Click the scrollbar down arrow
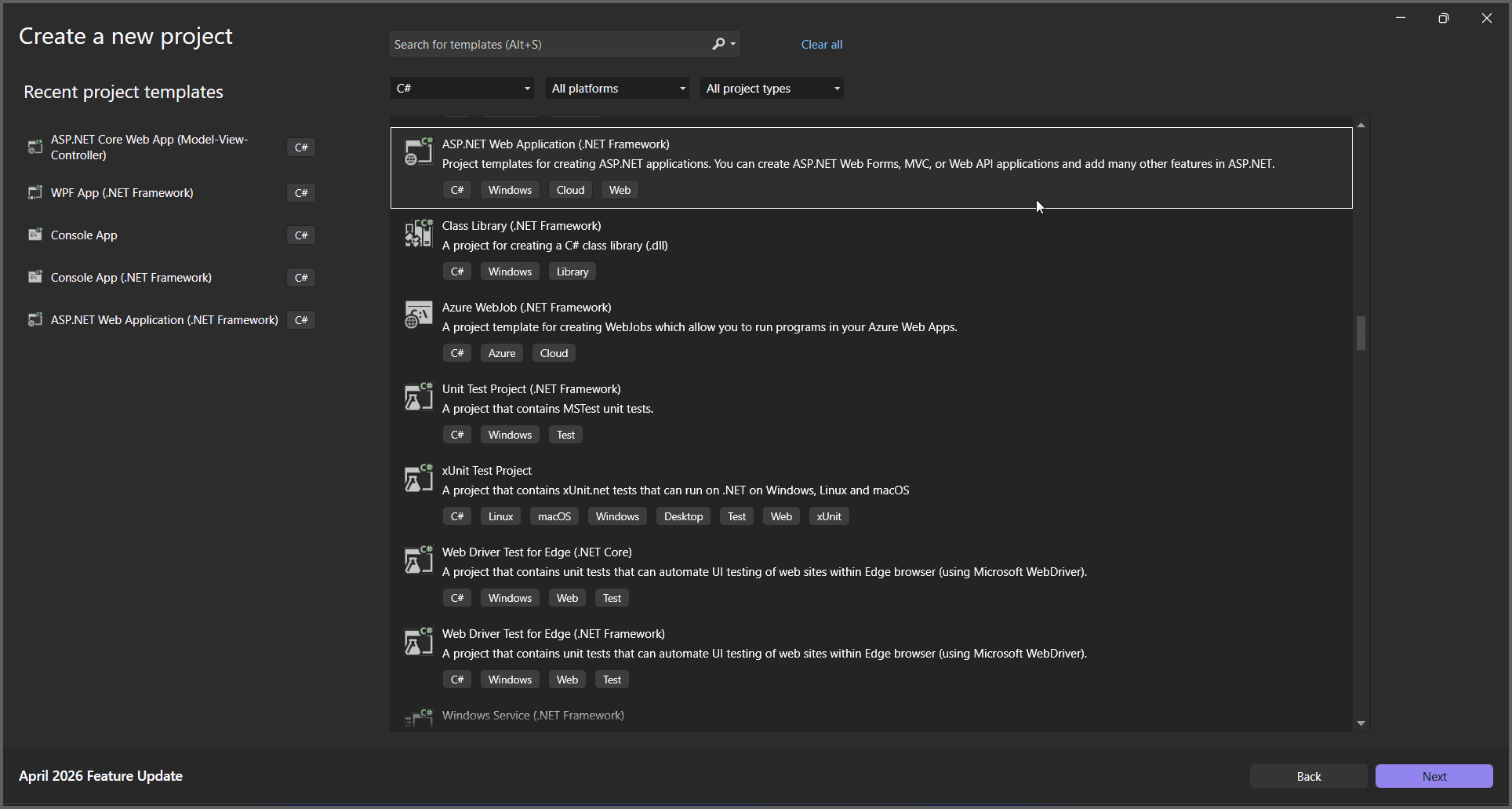The image size is (1512, 809). pyautogui.click(x=1361, y=723)
